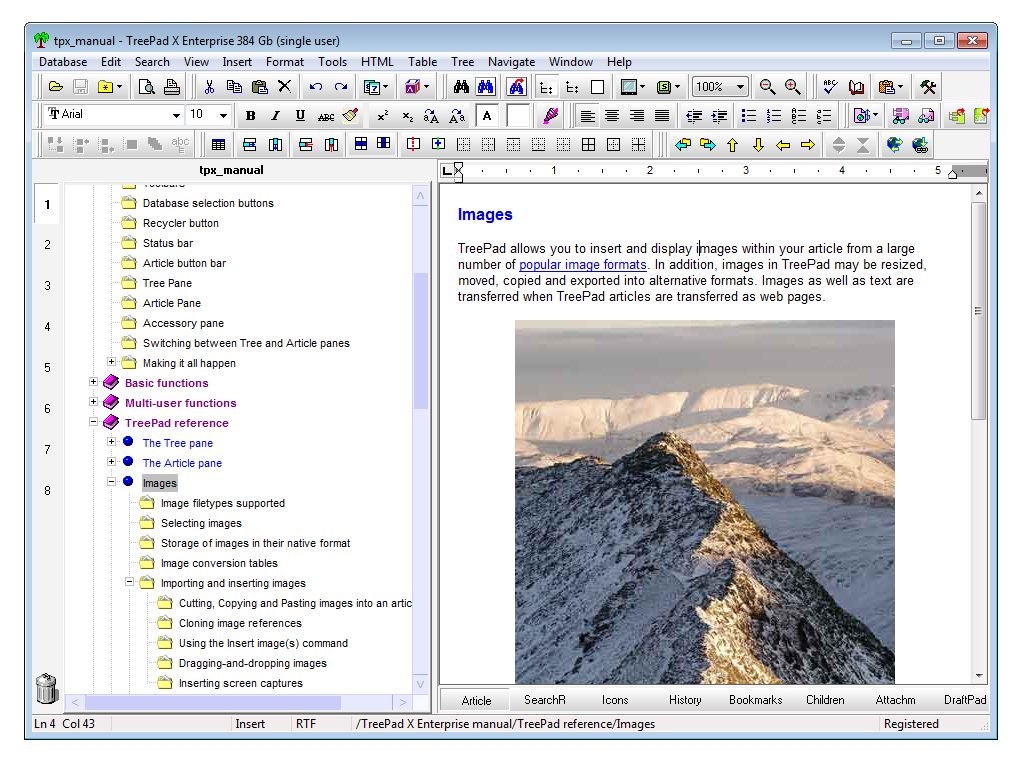Toggle center paragraph alignment
Screen dimensions: 1022x759
[x=612, y=116]
